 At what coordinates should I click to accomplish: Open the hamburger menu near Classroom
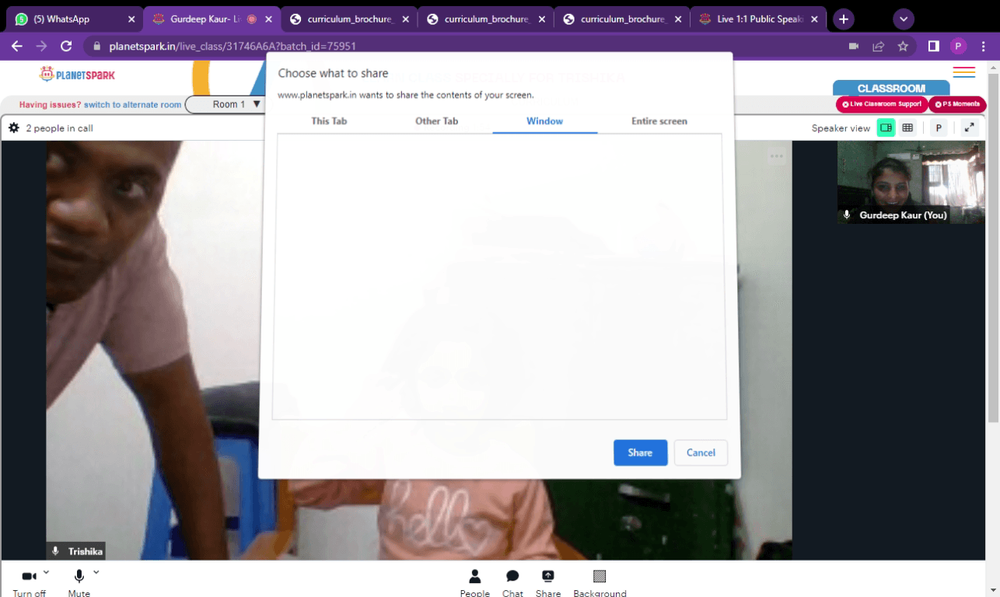[x=964, y=72]
